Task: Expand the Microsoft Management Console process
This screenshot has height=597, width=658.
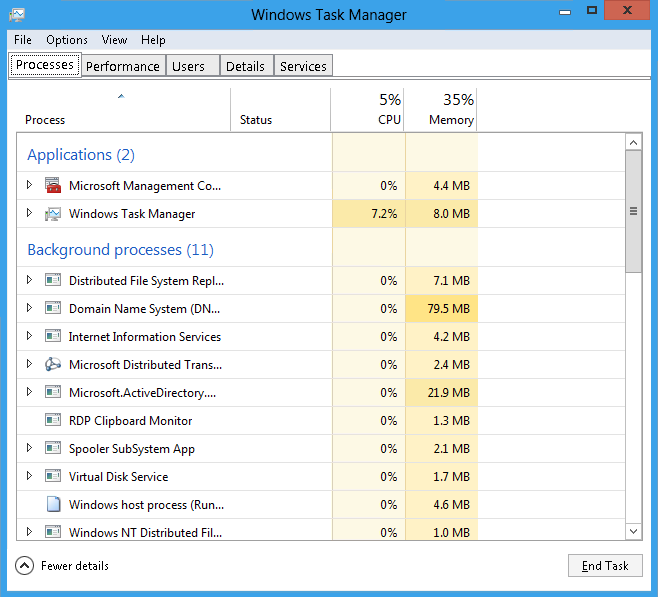Action: pos(29,185)
